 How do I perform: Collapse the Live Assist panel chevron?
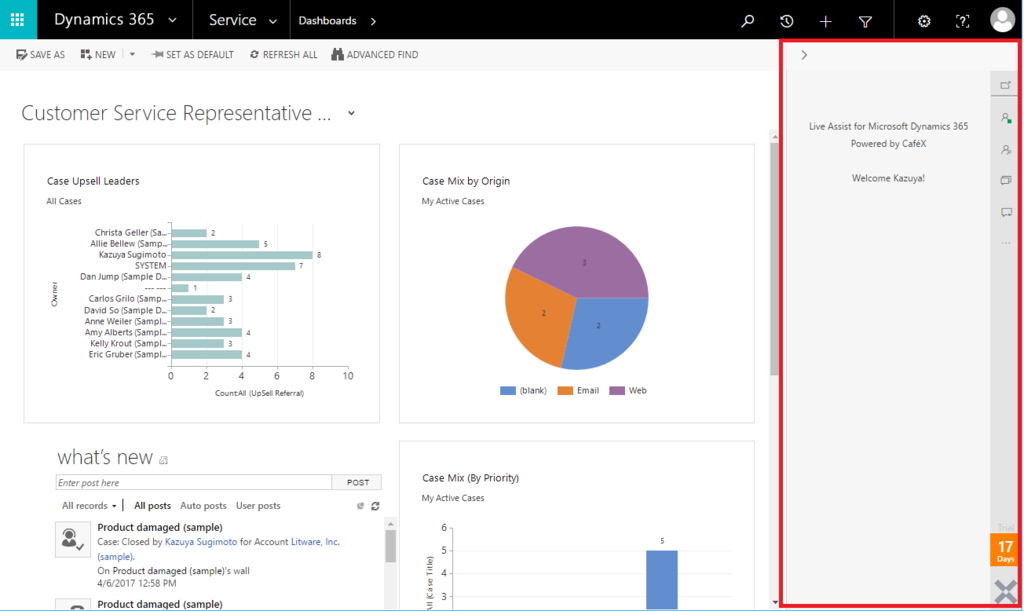coord(804,55)
